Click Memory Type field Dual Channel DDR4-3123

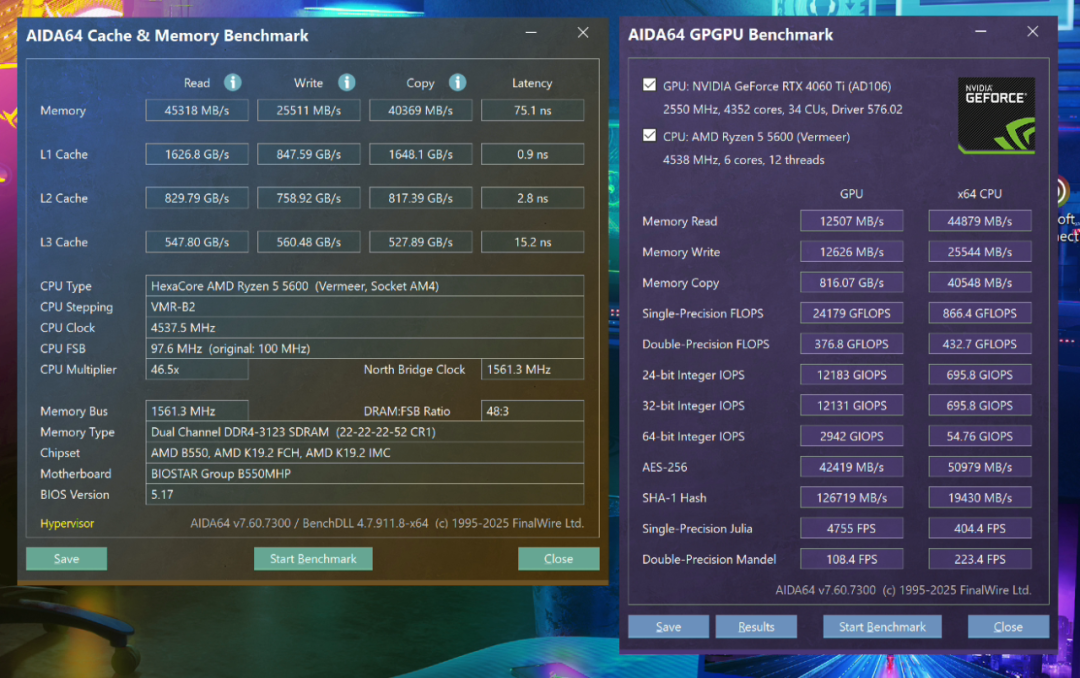pyautogui.click(x=364, y=432)
